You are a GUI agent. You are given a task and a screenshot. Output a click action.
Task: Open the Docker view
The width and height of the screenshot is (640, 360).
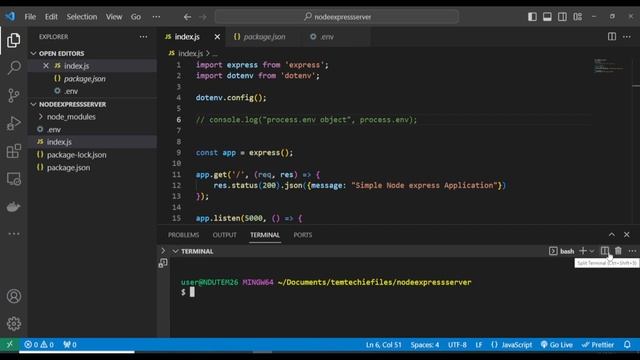[13, 207]
